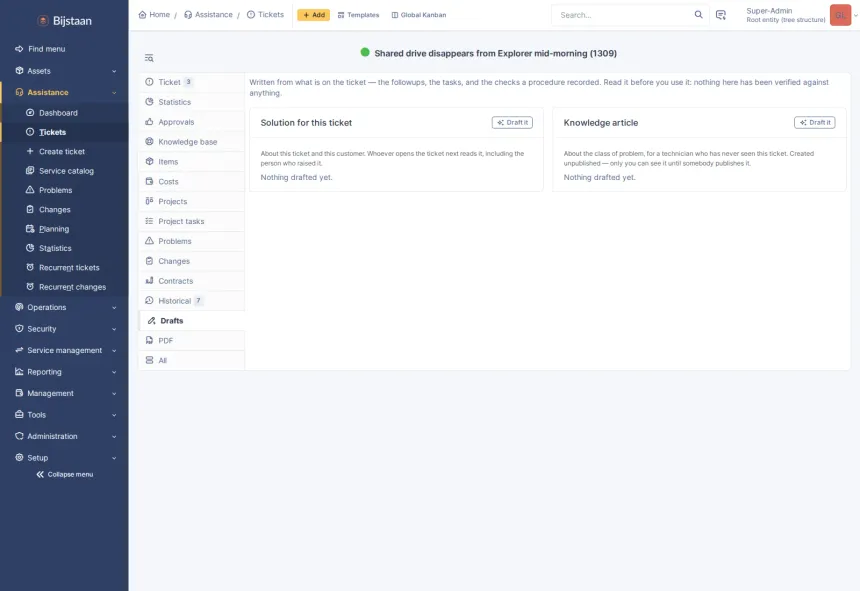Switch to the Knowledge base tab
The height and width of the screenshot is (591, 860).
tap(191, 141)
